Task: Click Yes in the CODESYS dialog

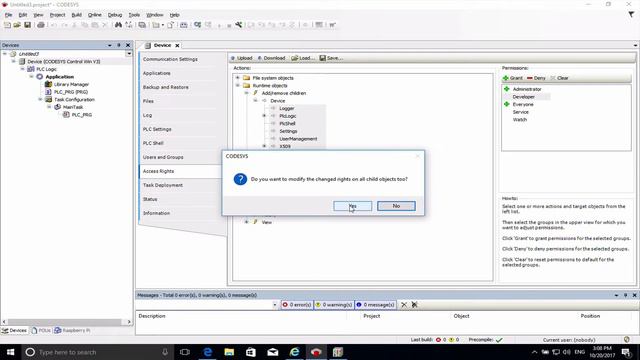Action: (x=353, y=206)
